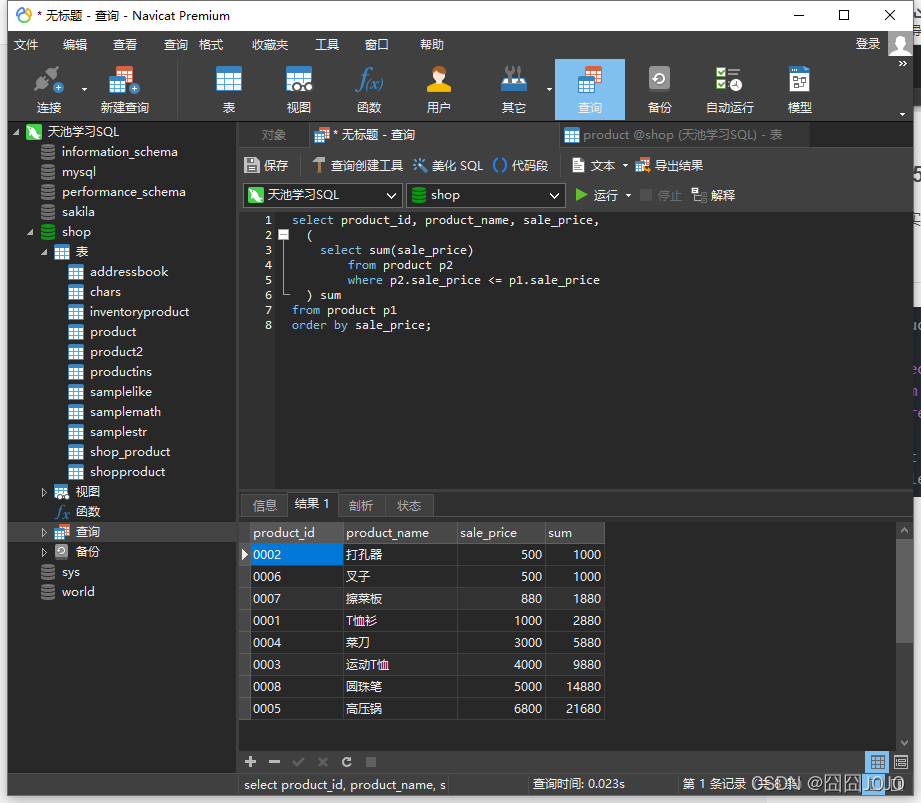Select the world database

[78, 592]
